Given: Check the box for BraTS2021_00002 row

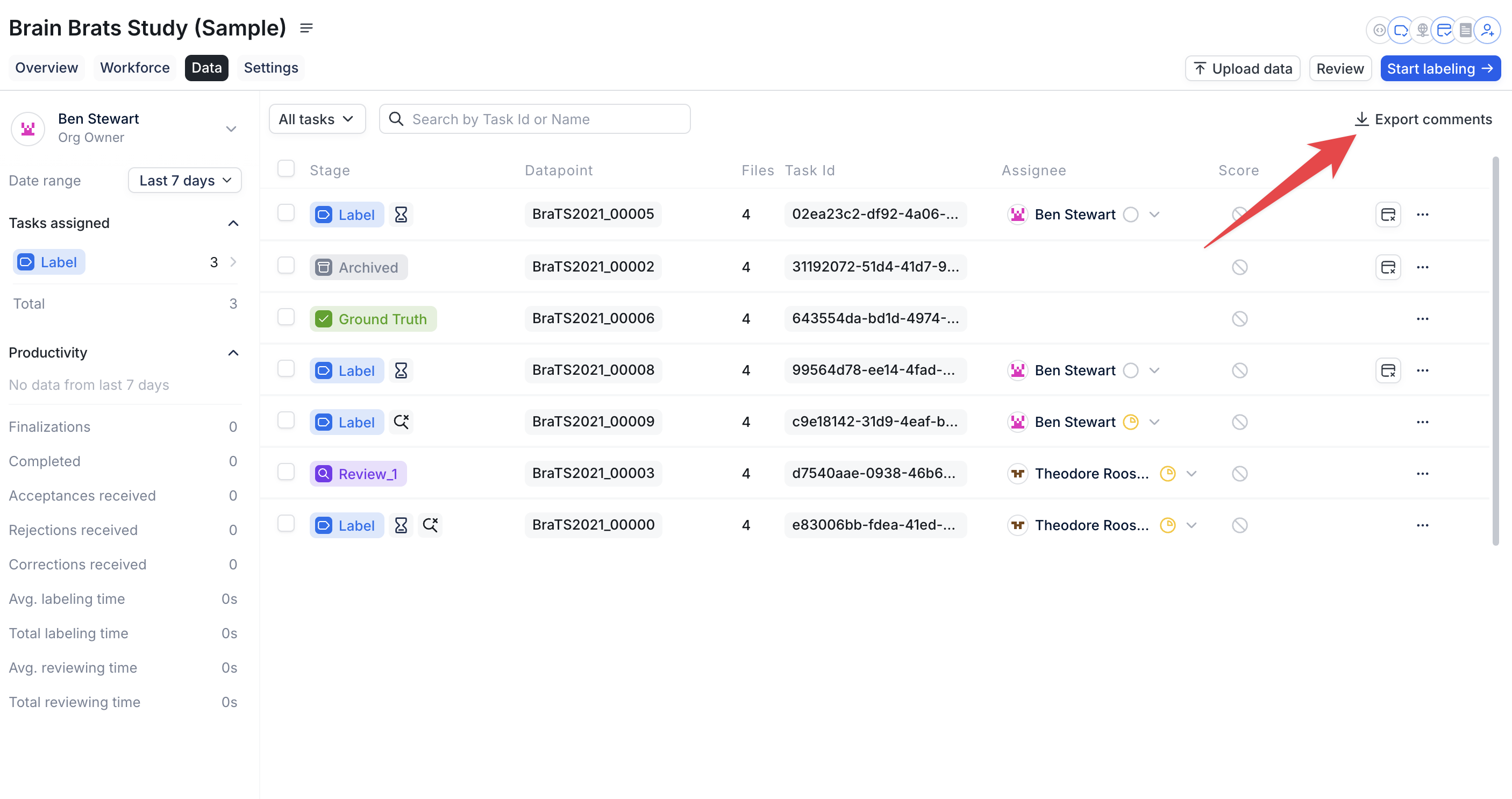Looking at the screenshot, I should pos(286,266).
